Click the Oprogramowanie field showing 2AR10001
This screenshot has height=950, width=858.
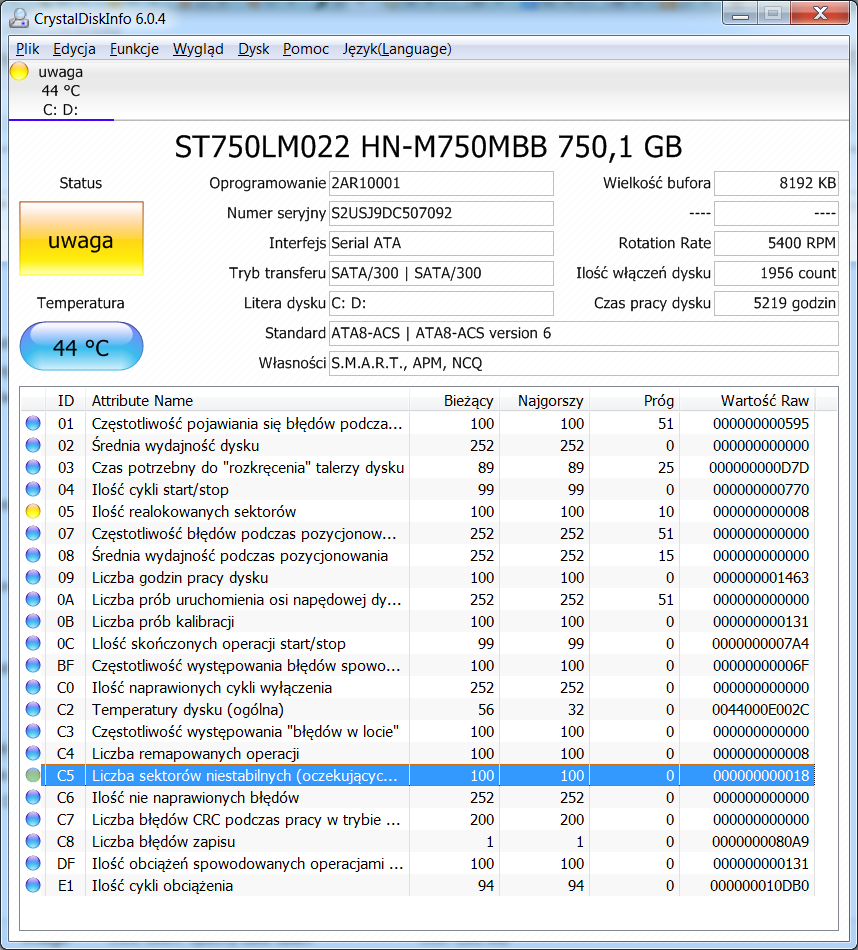coord(441,183)
